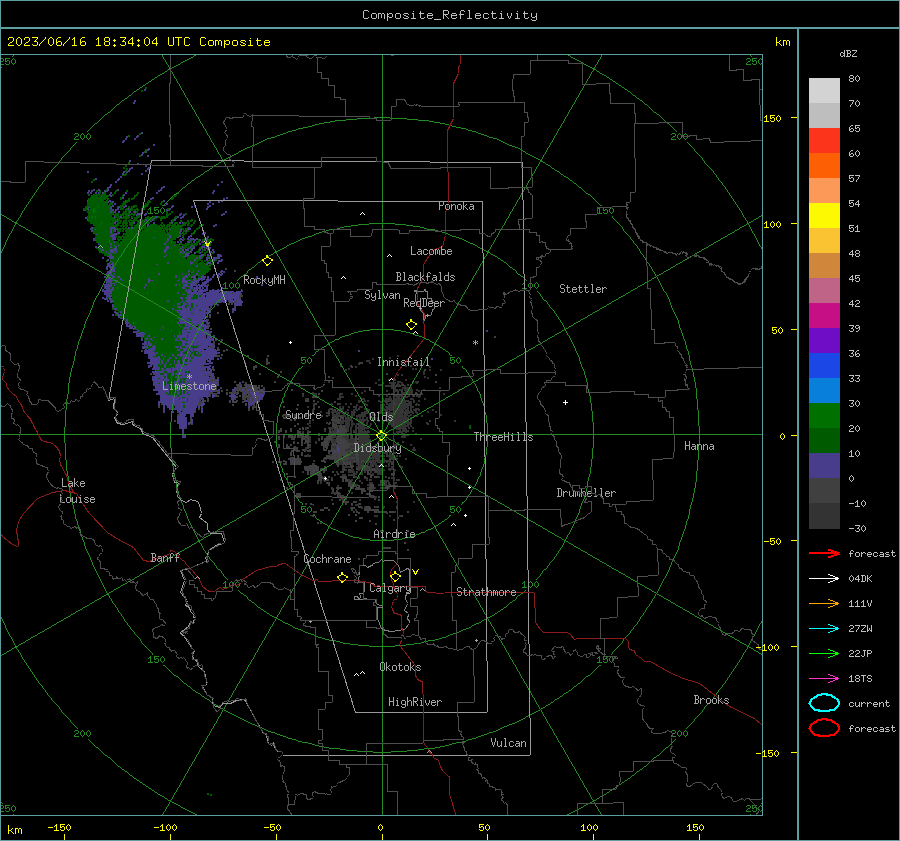Click the Drumheller city label
The height and width of the screenshot is (841, 900).
[586, 493]
